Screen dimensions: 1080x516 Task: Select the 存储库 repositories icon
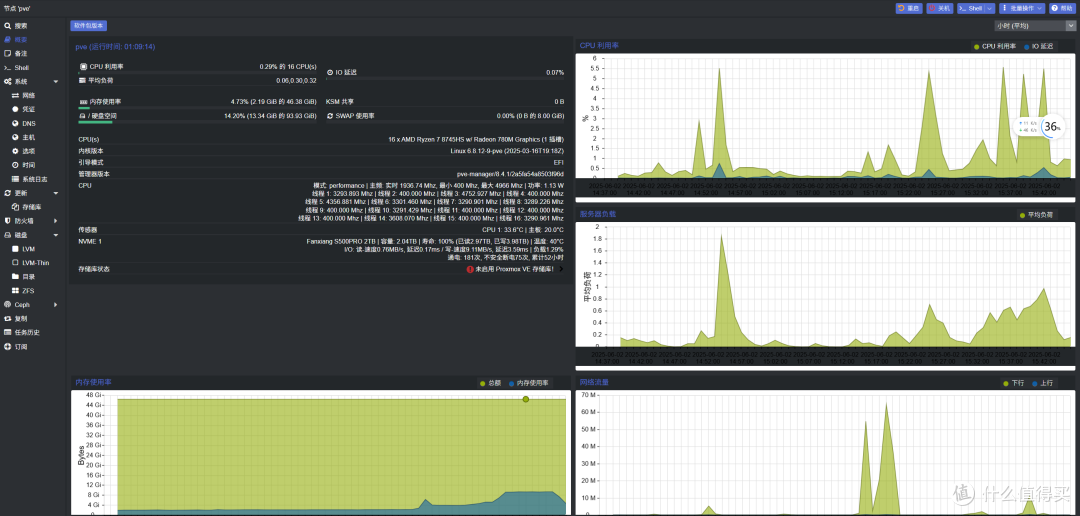[15, 207]
